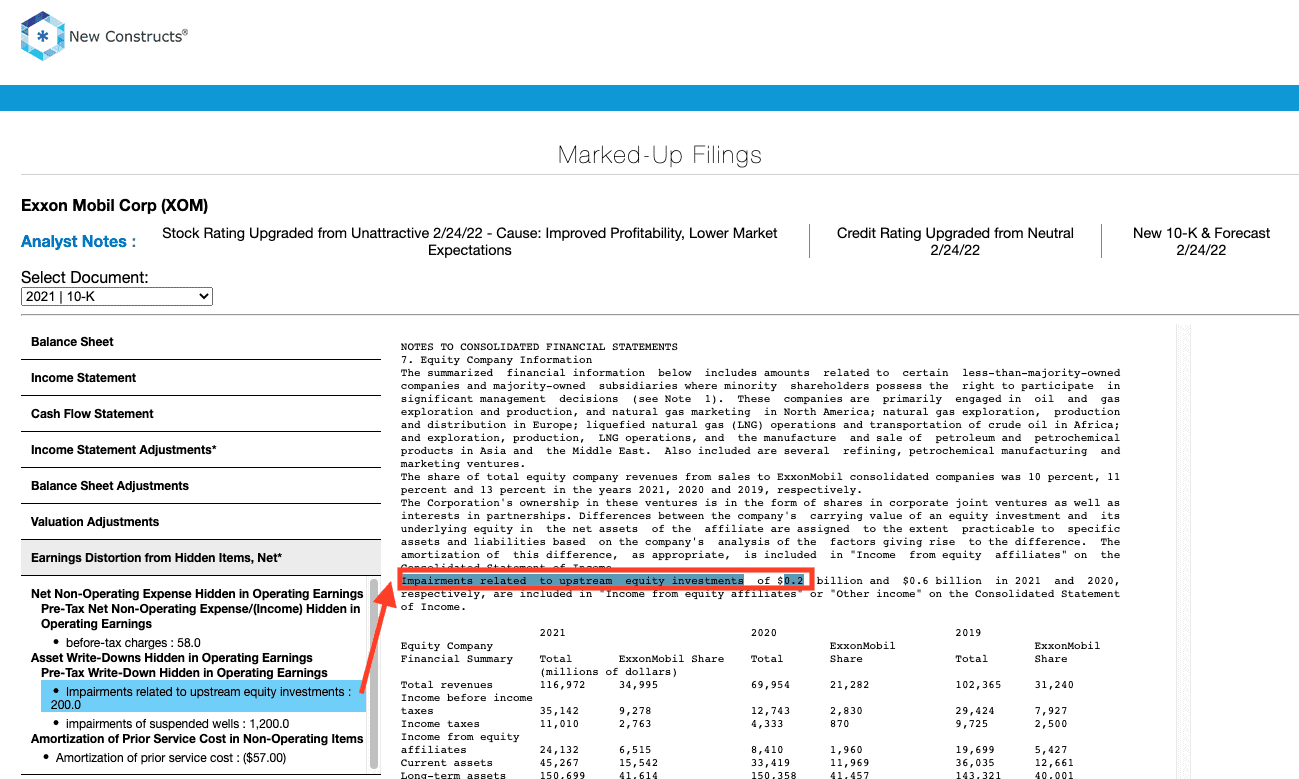Open the Balance Sheet section
This screenshot has width=1299, height=779.
point(201,342)
